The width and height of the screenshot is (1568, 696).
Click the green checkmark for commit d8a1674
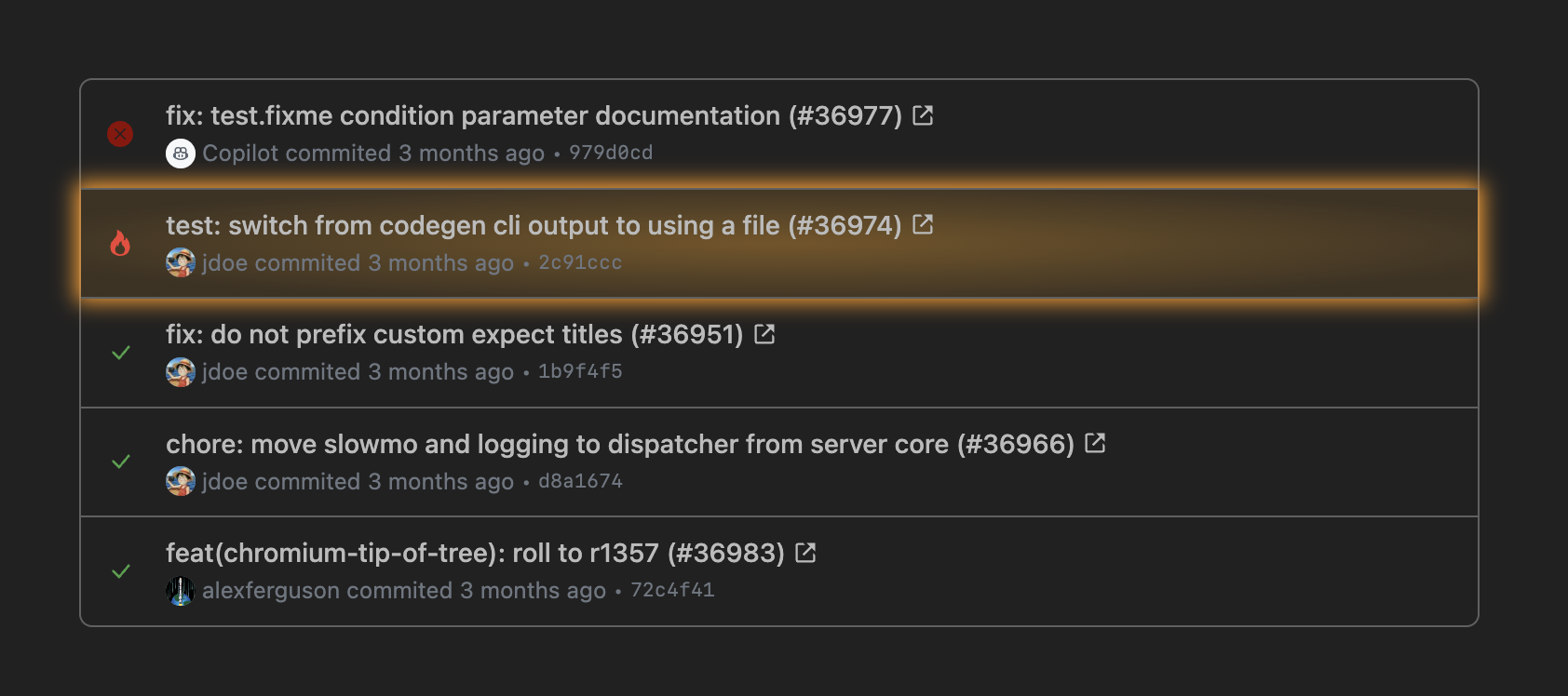[x=121, y=462]
